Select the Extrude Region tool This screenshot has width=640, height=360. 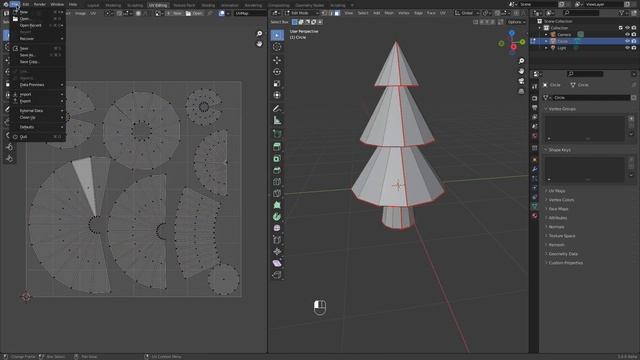click(x=277, y=147)
